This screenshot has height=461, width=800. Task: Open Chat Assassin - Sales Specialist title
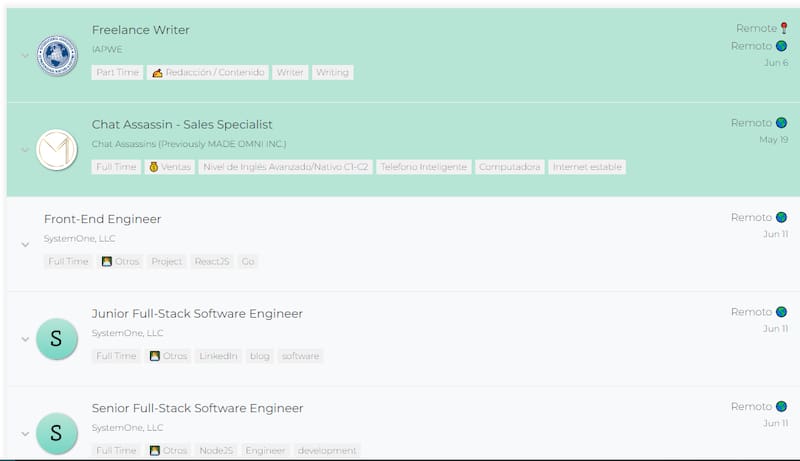click(182, 124)
